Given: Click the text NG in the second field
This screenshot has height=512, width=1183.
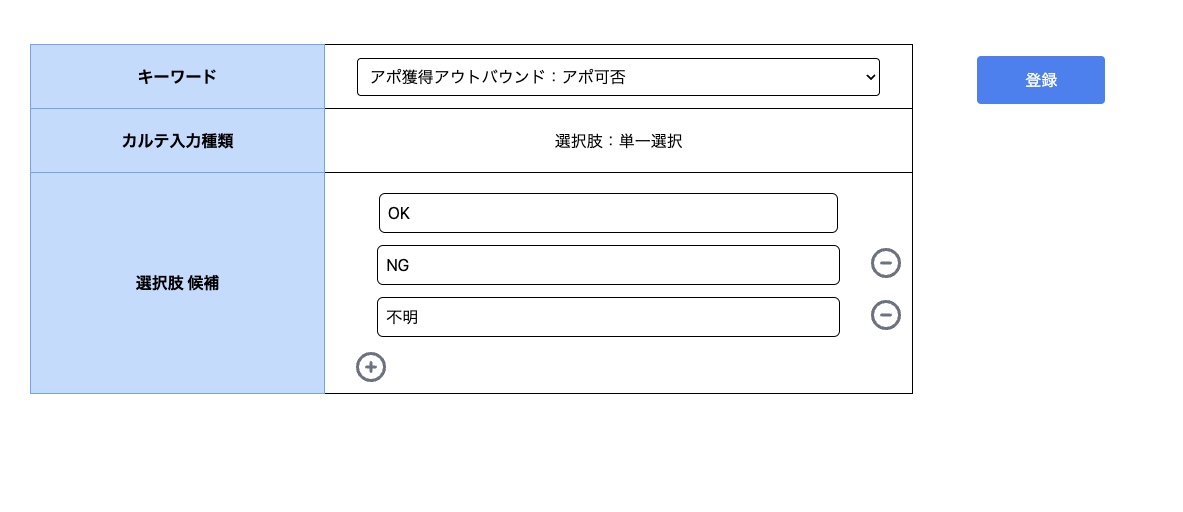Looking at the screenshot, I should pos(398,266).
